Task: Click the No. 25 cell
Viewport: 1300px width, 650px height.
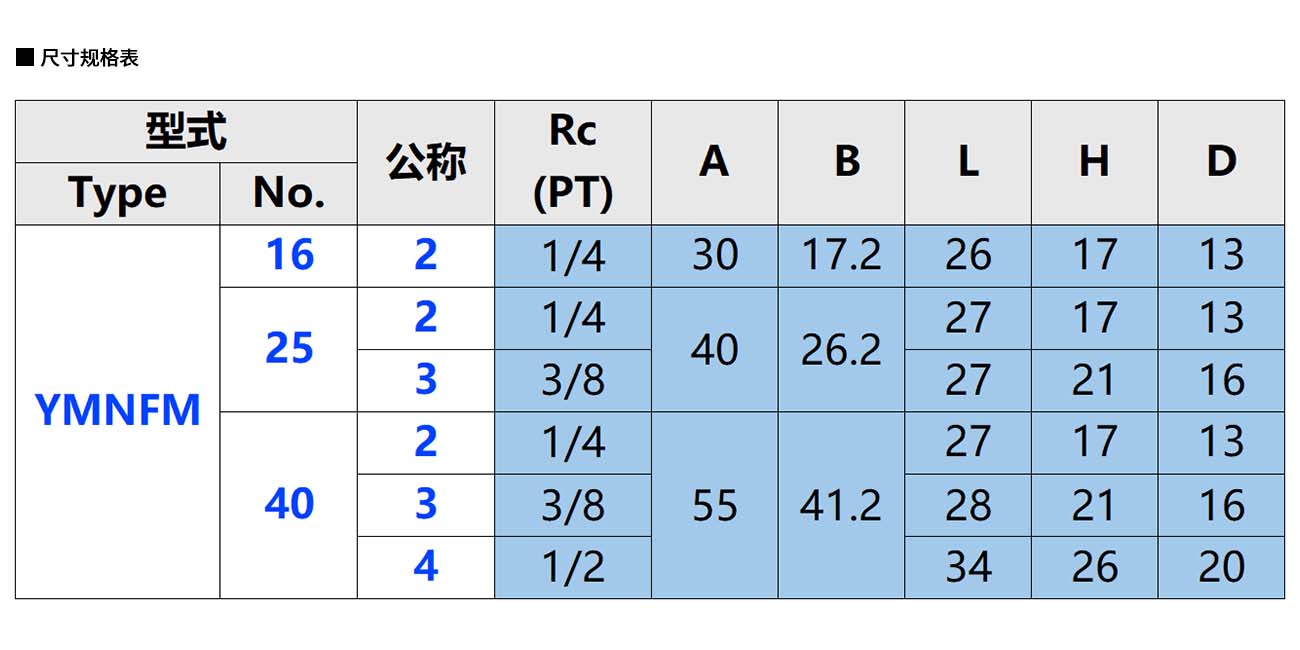Action: tap(289, 349)
